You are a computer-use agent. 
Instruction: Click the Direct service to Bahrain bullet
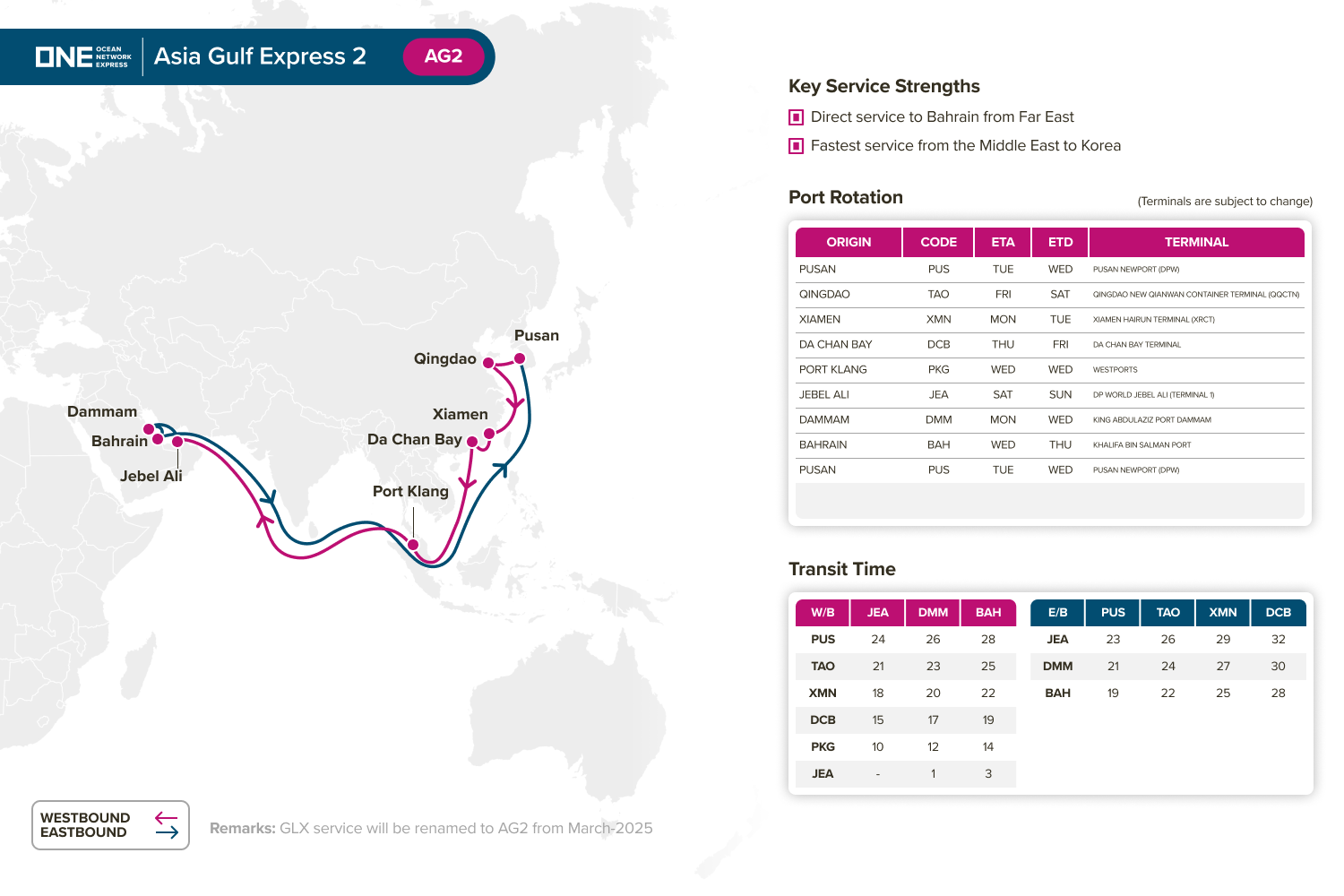796,117
